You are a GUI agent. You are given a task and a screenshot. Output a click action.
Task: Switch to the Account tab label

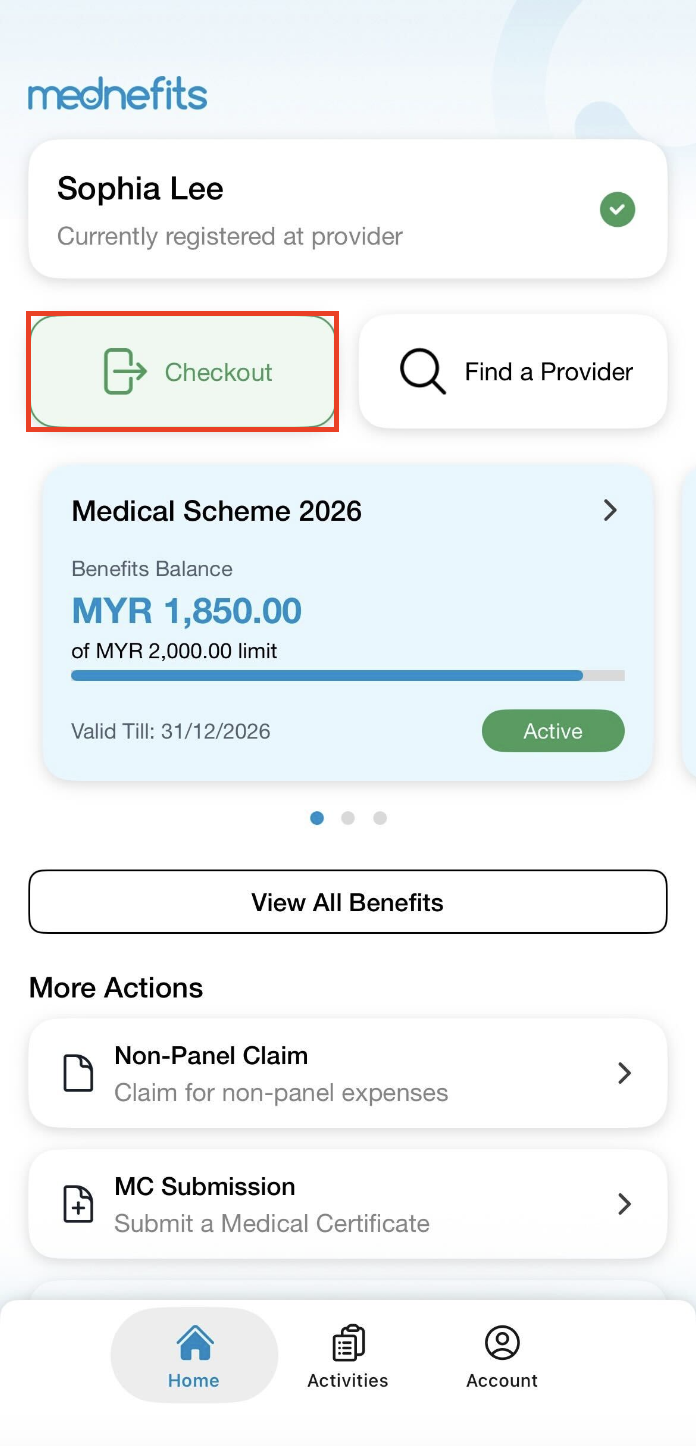point(502,1381)
